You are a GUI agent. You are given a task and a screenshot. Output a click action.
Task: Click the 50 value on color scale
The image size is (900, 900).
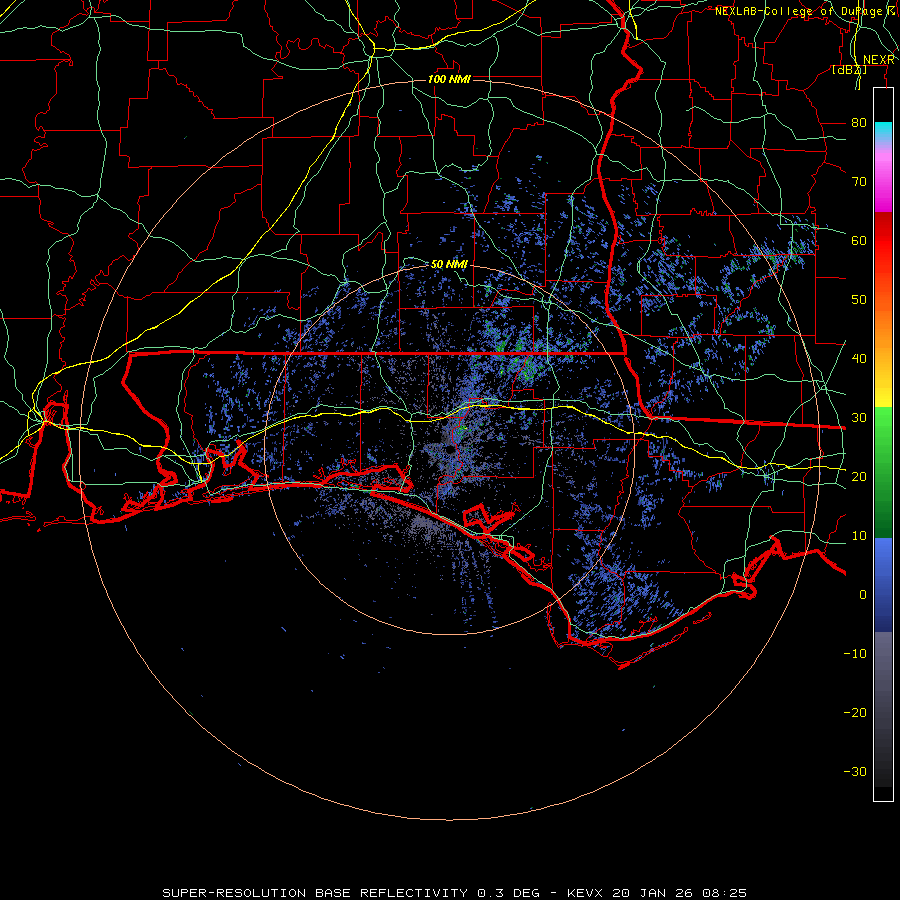point(859,300)
